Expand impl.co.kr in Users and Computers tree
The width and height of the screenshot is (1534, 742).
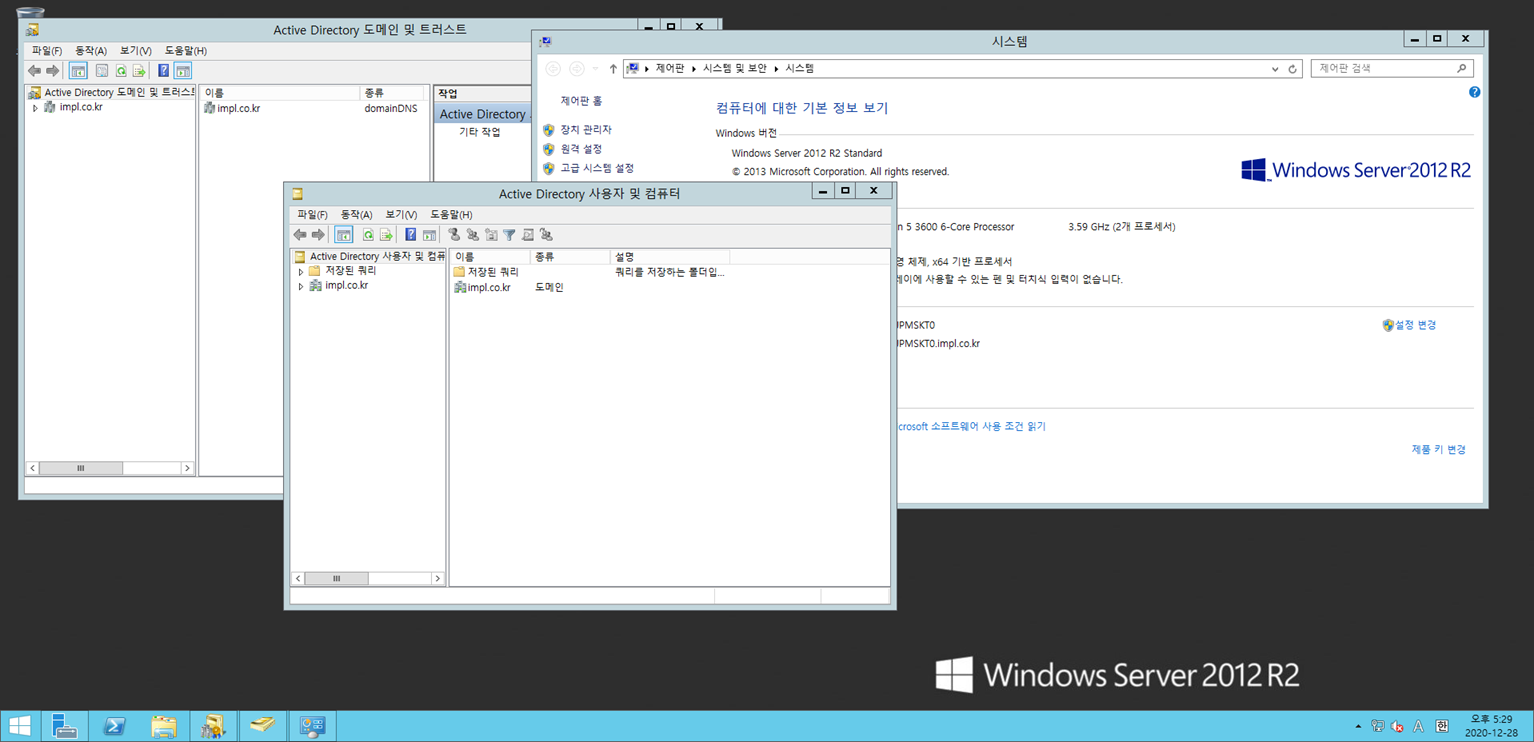[x=301, y=286]
